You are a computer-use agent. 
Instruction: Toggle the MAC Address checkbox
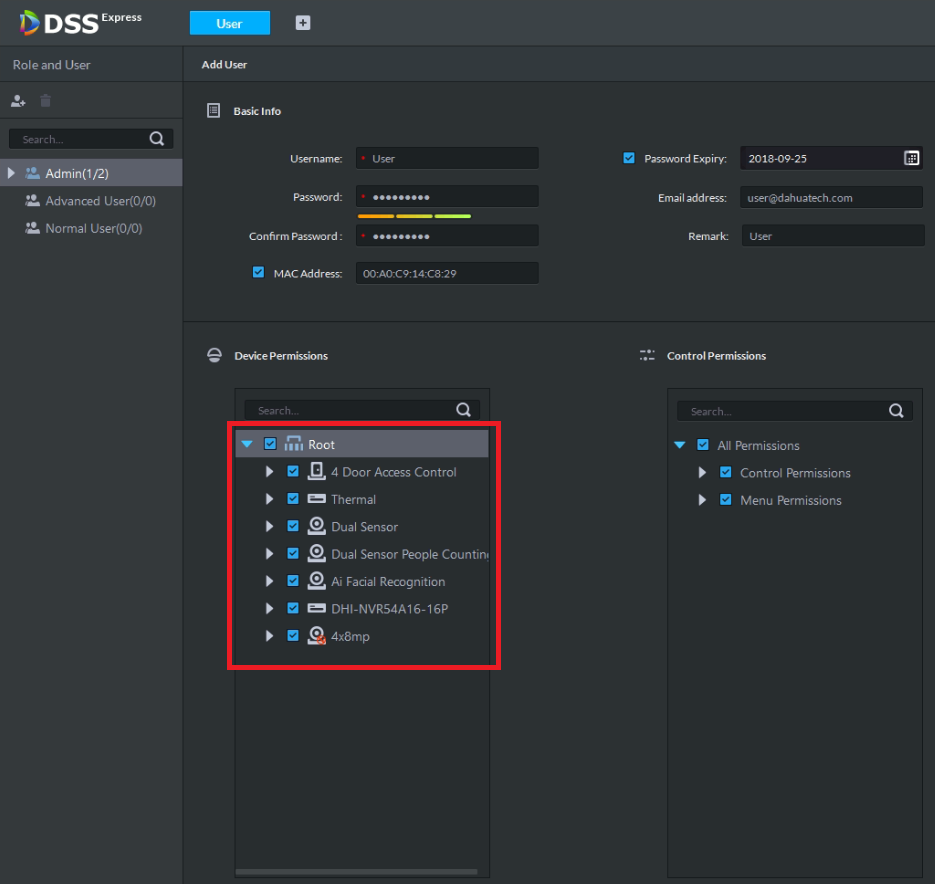pyautogui.click(x=259, y=272)
